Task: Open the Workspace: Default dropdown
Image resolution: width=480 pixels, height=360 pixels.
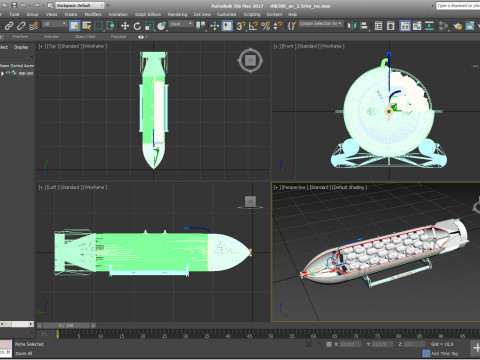Action: [80, 5]
